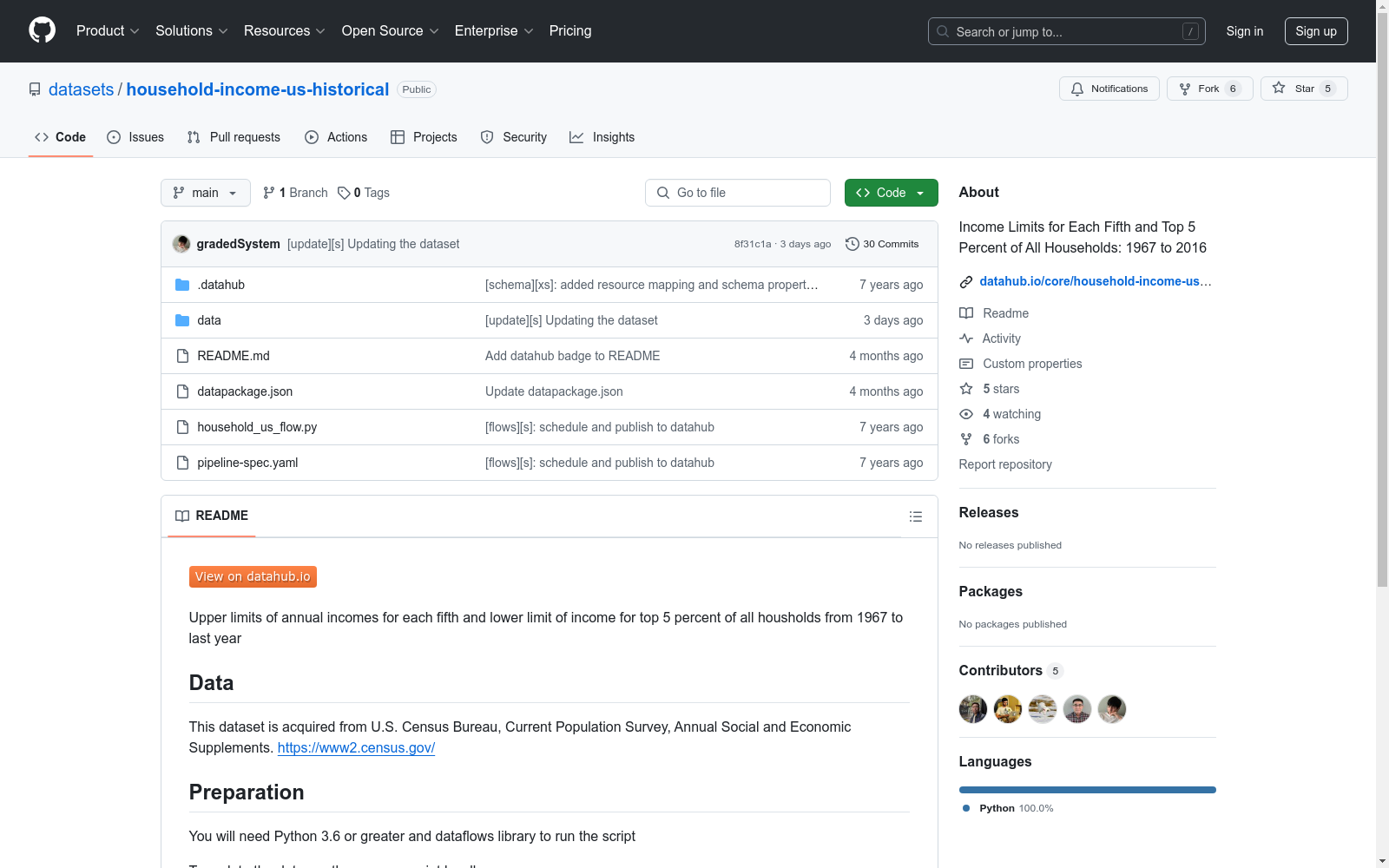Click Report repository link
Screen dimensions: 1389x868
tap(1005, 464)
